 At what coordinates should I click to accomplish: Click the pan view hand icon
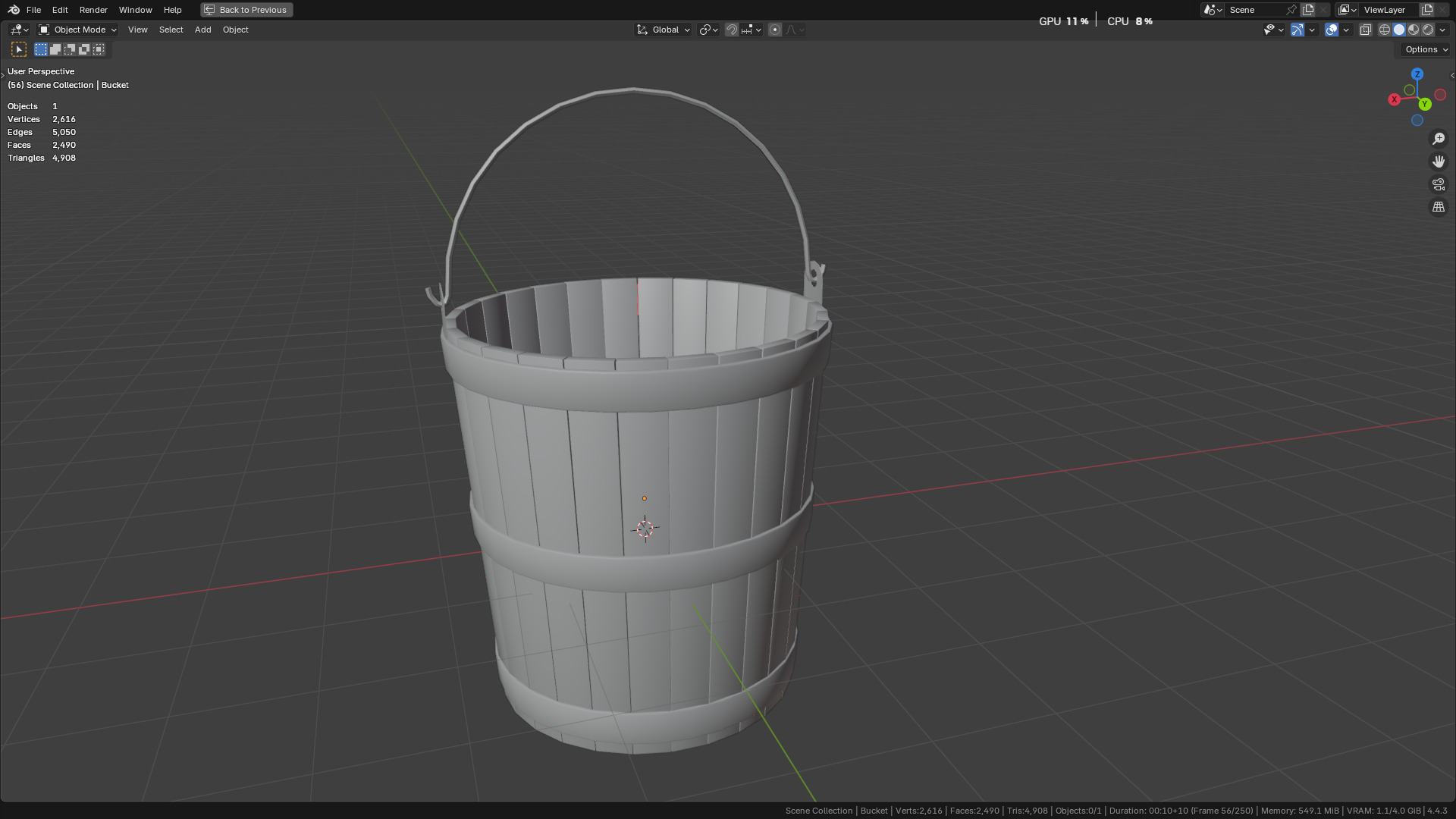[x=1439, y=162]
